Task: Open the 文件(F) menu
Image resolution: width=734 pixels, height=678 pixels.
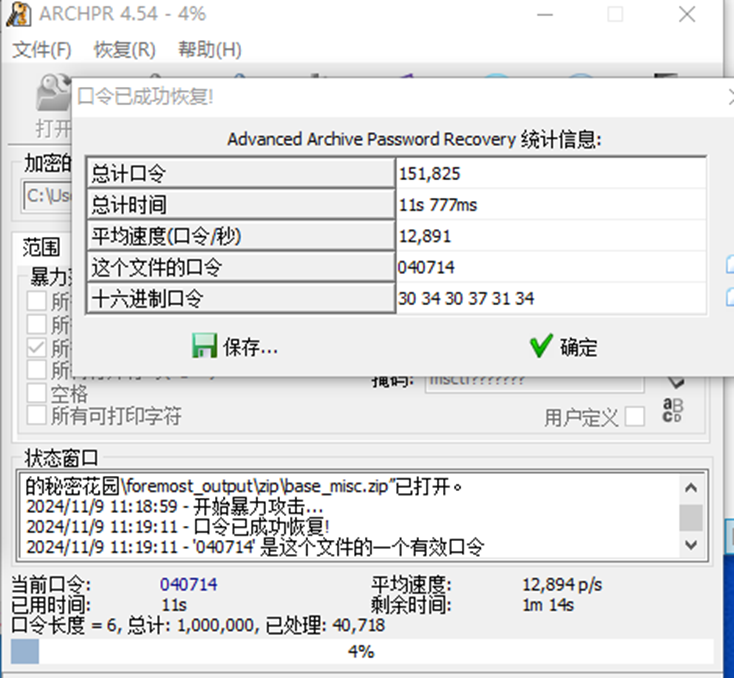Action: pos(42,50)
